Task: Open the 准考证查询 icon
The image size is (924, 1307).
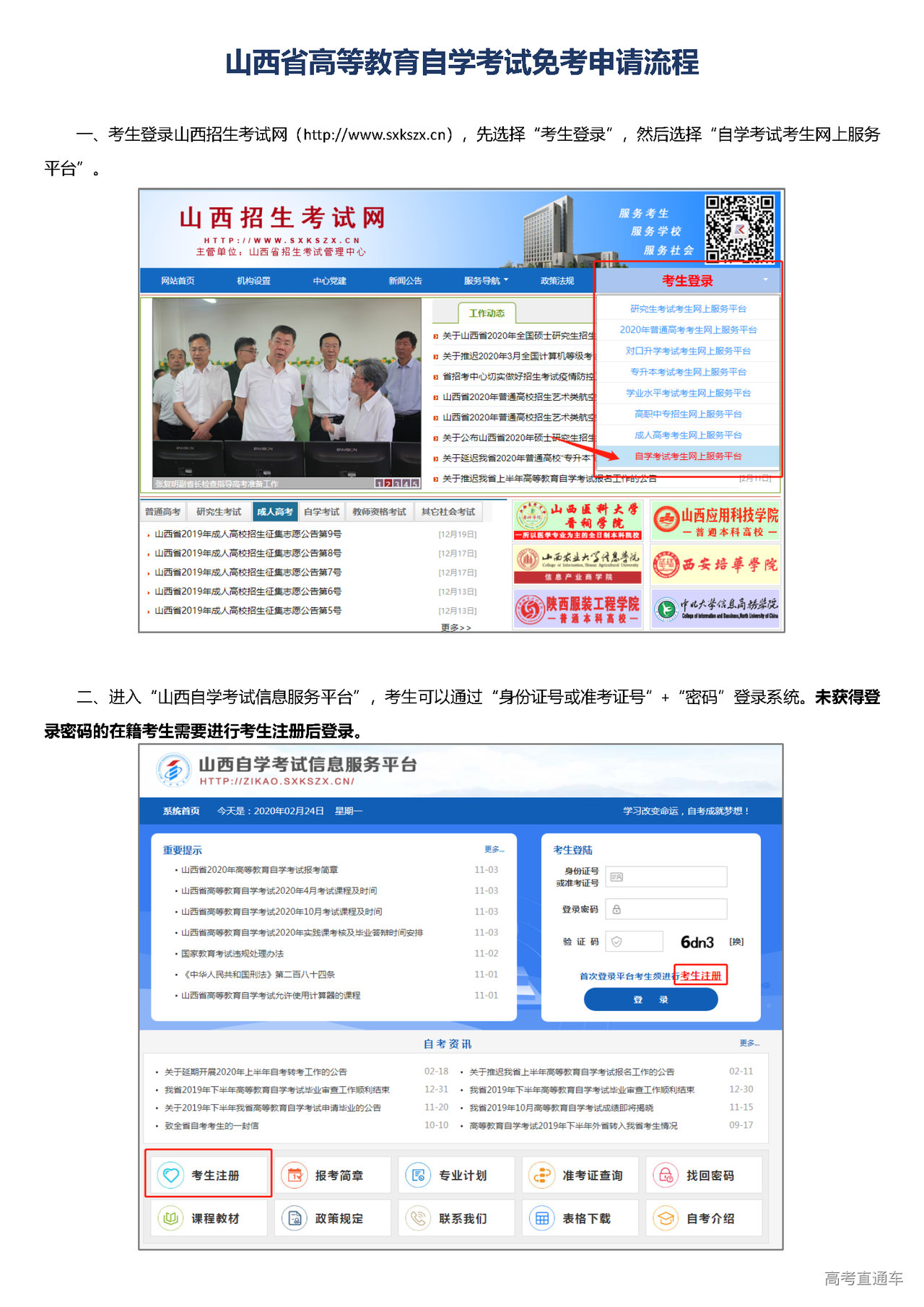Action: pyautogui.click(x=541, y=1175)
